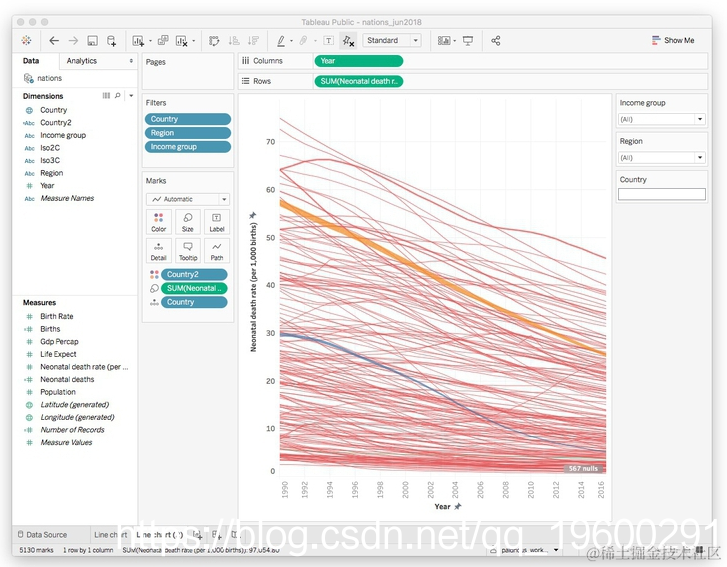
Task: Click the Undo back arrow
Action: (54, 41)
